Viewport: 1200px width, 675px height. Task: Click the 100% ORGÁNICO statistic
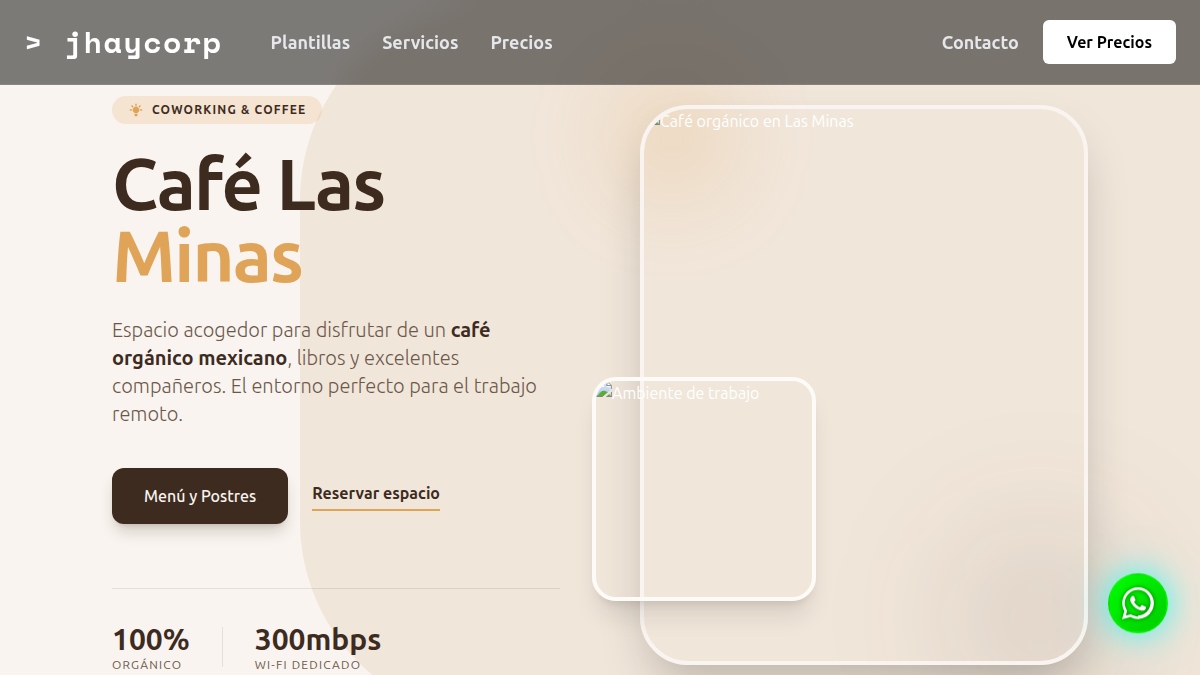(x=151, y=645)
